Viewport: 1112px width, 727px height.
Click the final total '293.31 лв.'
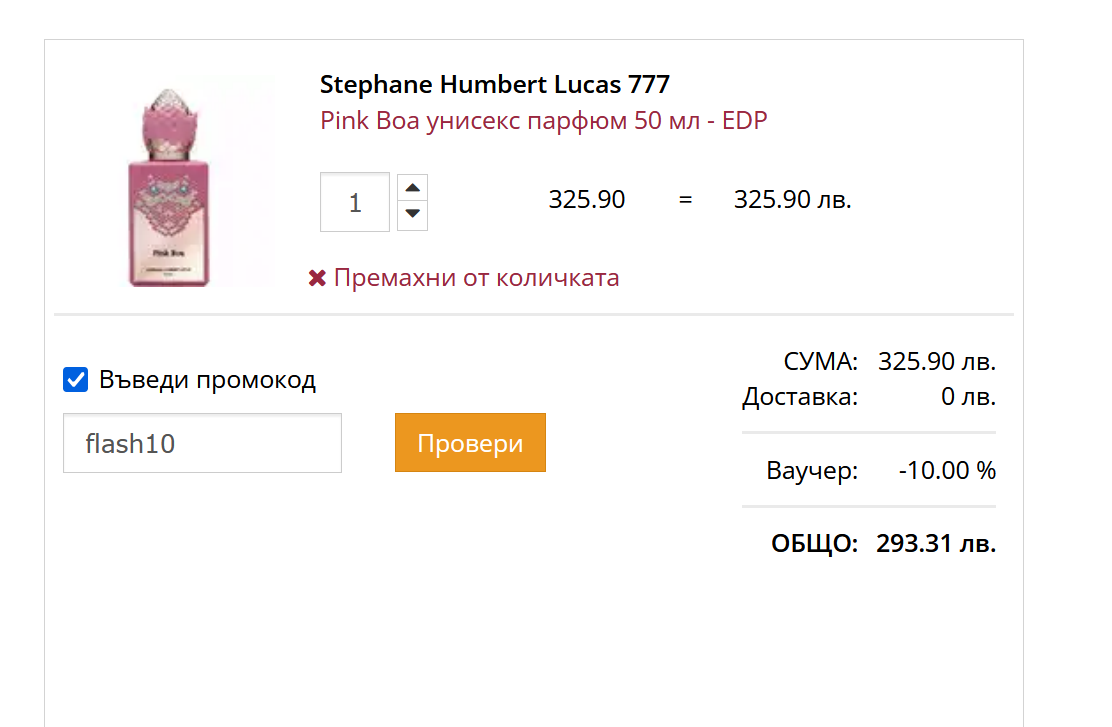click(936, 544)
